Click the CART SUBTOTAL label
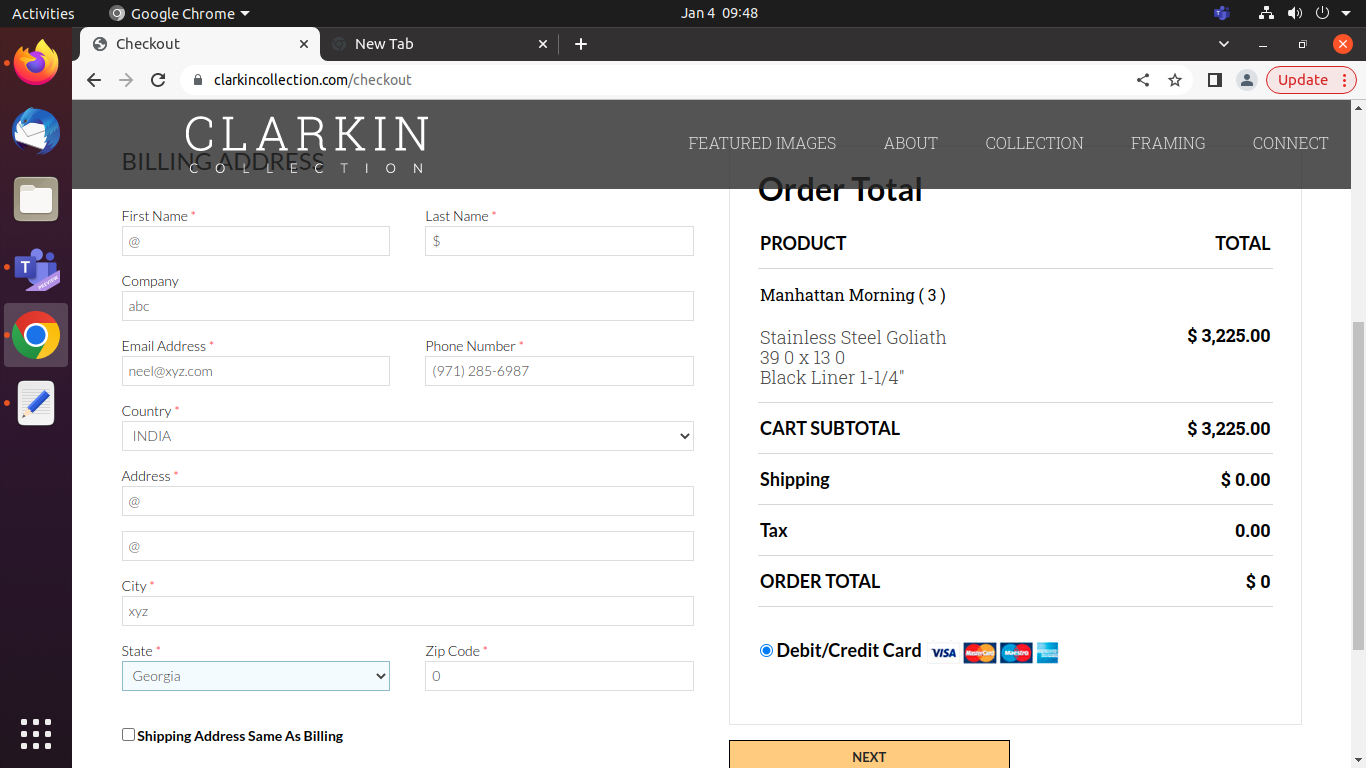This screenshot has width=1366, height=768. (x=830, y=429)
